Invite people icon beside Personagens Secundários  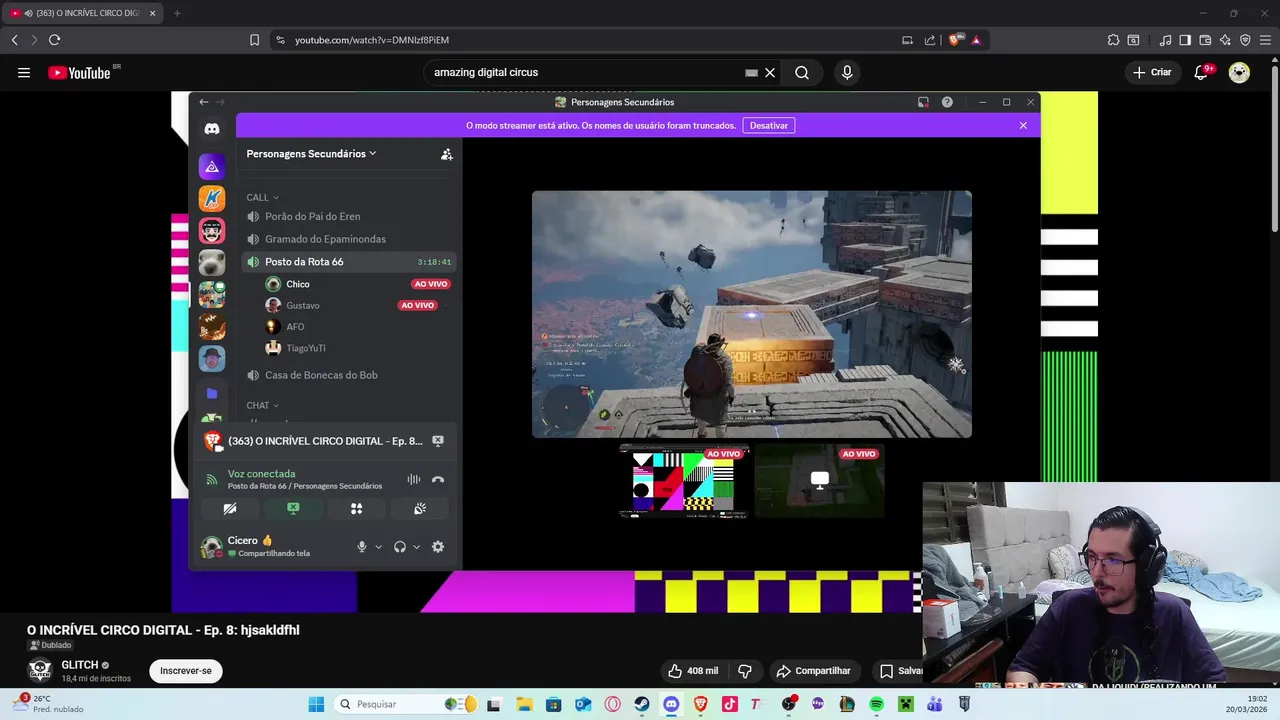point(447,154)
